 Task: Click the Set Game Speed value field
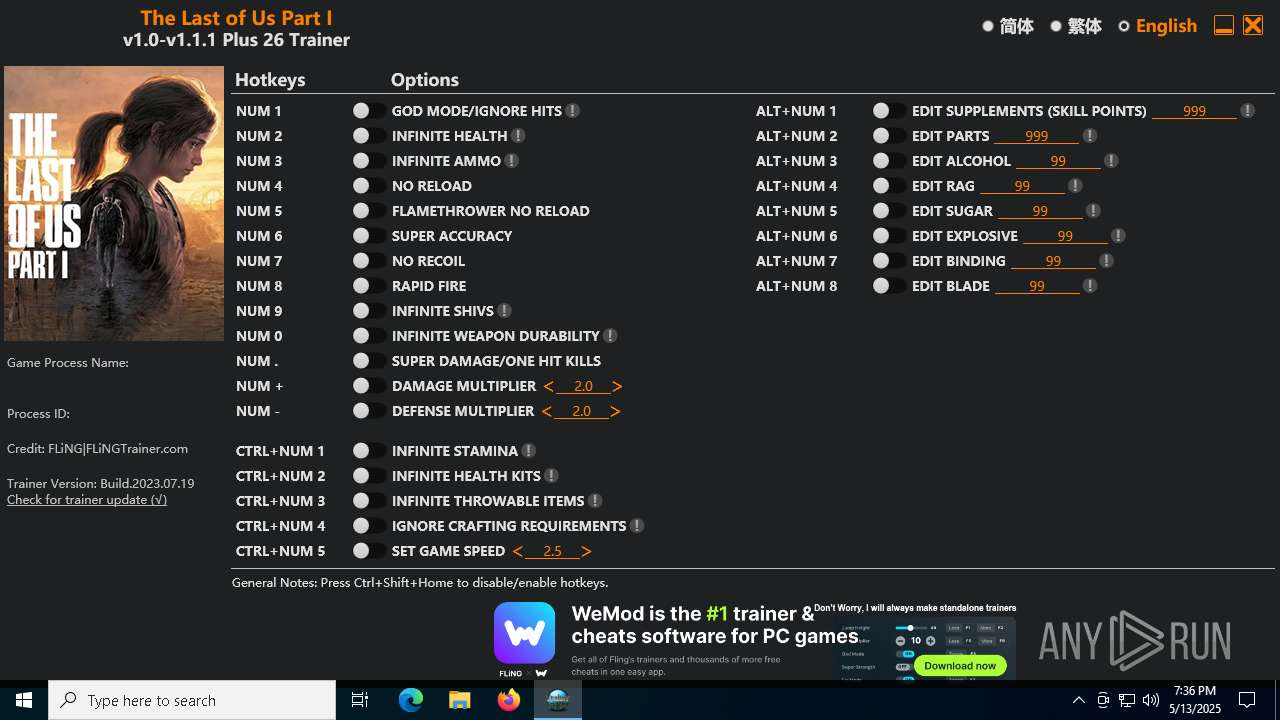[x=552, y=551]
